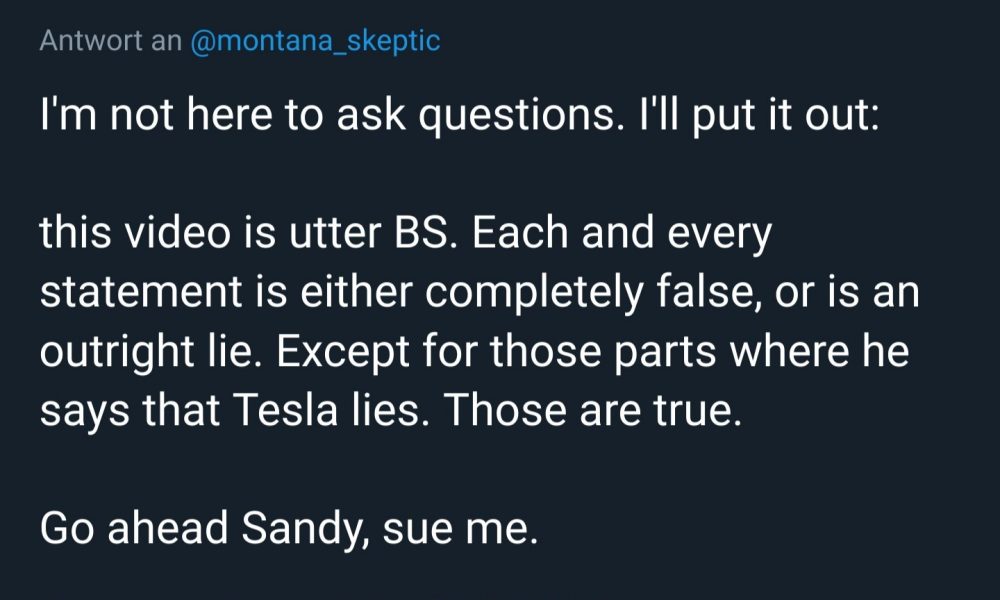Click the text 'this video is utter BS.'
Screen dimensions: 1000x600
244,233
